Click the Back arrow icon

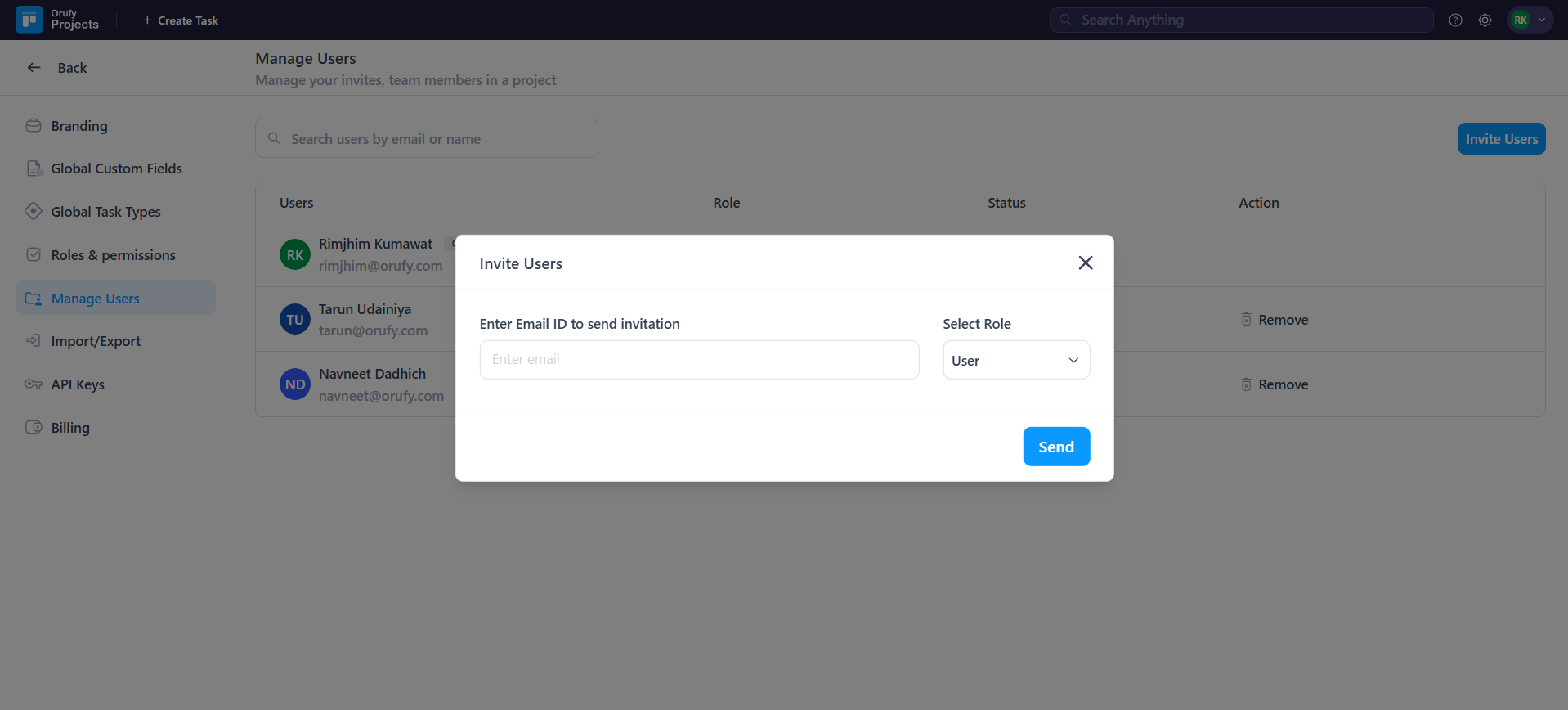34,68
